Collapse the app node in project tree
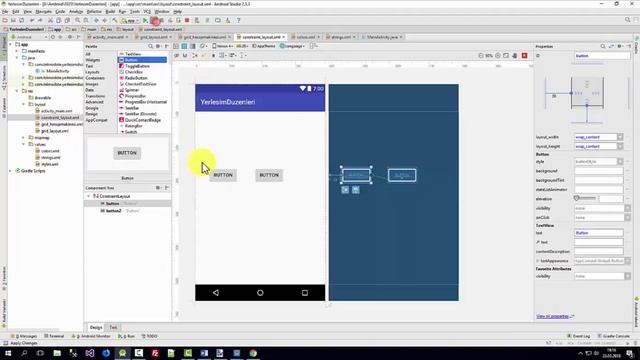Screen dimensions: 640x360 (11, 44)
